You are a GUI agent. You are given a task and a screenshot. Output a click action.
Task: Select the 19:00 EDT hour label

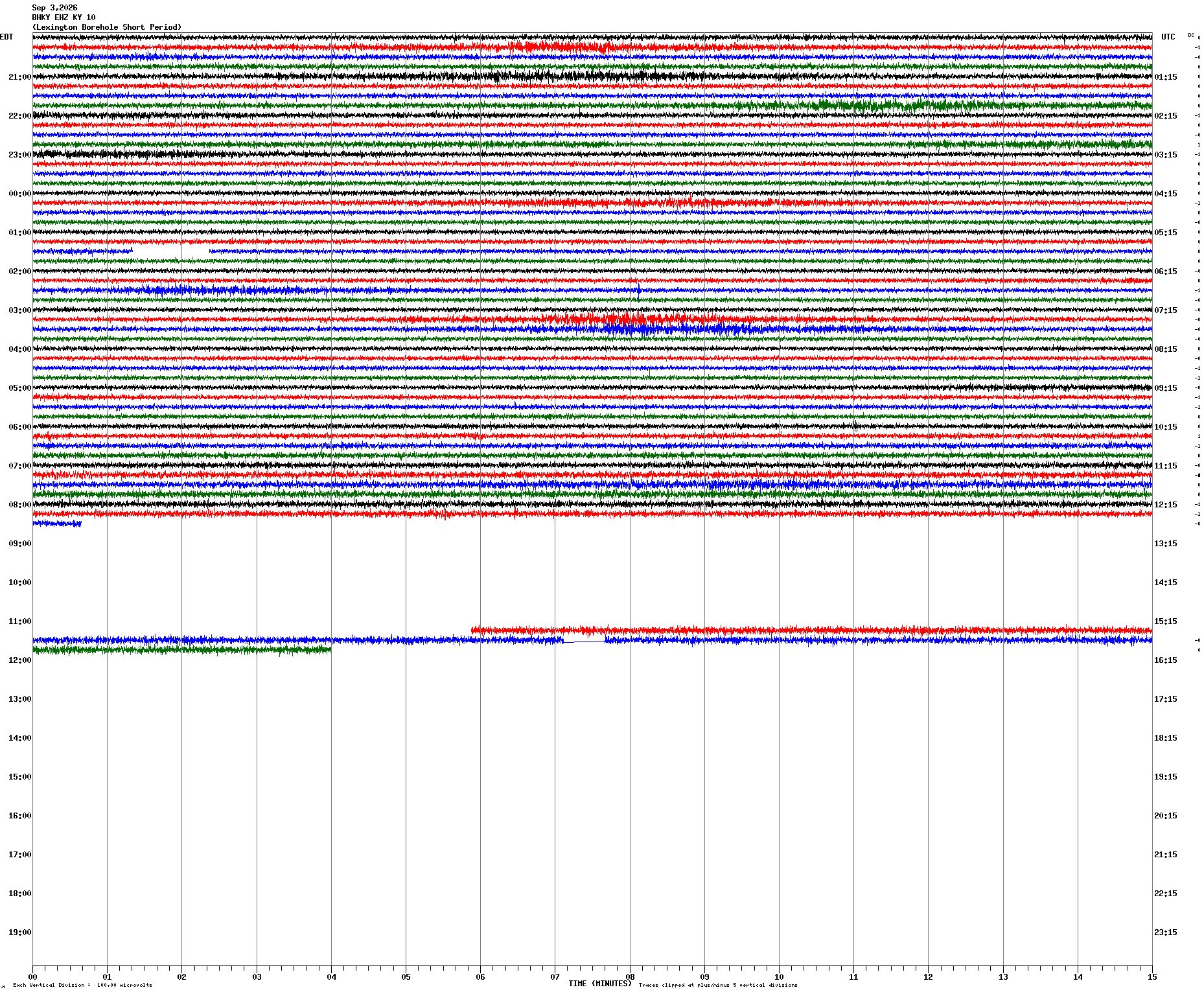19,932
